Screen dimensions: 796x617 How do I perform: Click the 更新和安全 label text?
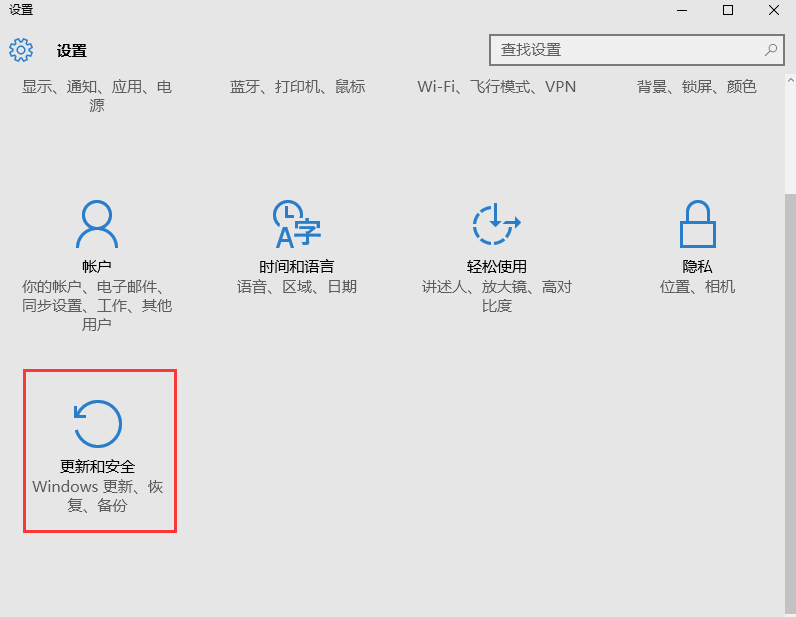tap(97, 467)
